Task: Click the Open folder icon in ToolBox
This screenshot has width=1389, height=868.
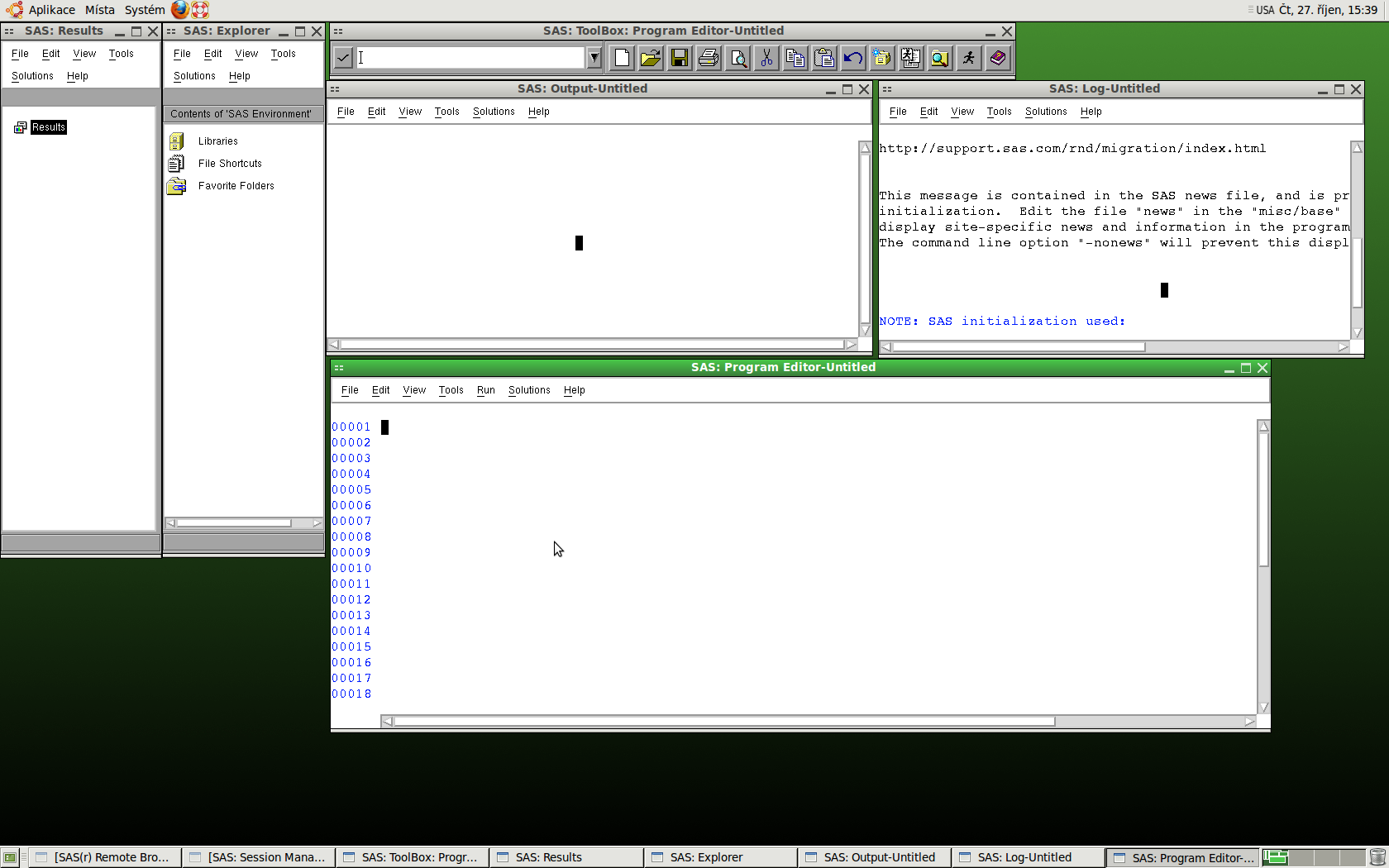Action: pos(651,58)
